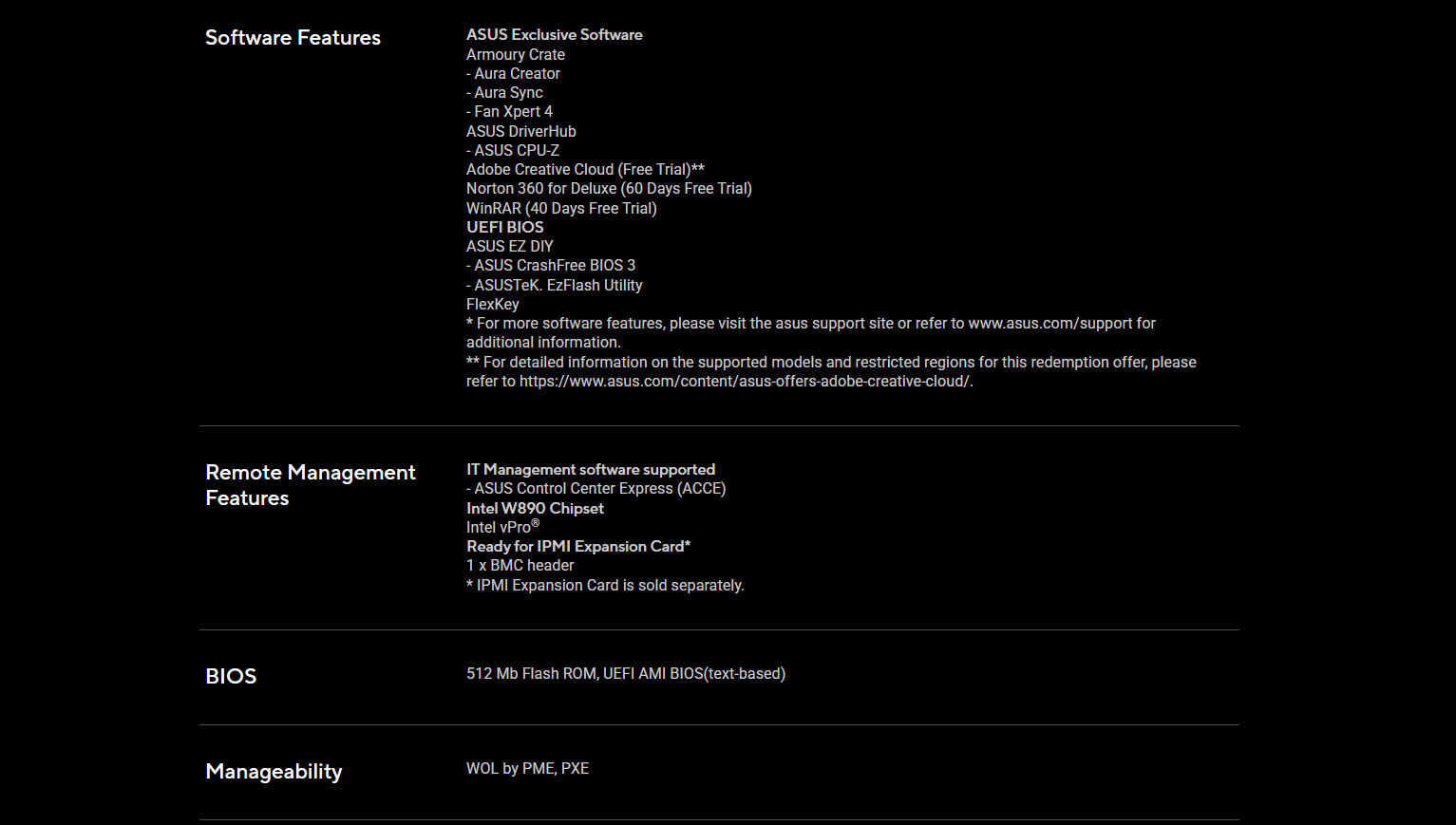Open the asus-offers-adobe-creative-cloud URL
Viewport: 1456px width, 825px height.
pyautogui.click(x=745, y=382)
